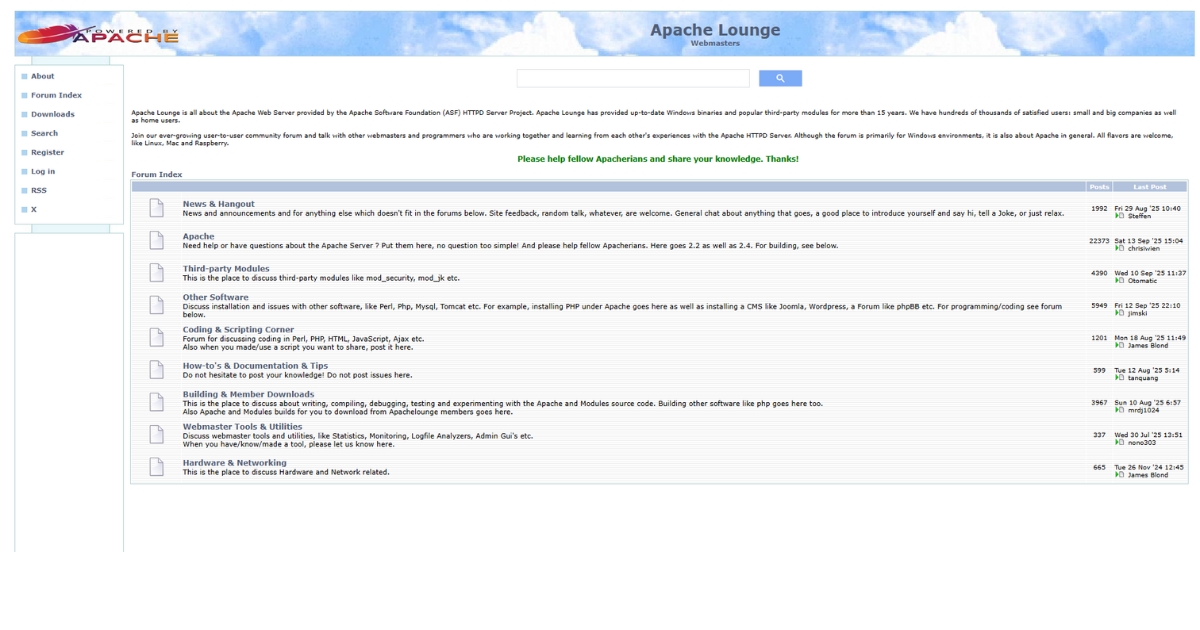Open the RSS sidebar link

[39, 190]
